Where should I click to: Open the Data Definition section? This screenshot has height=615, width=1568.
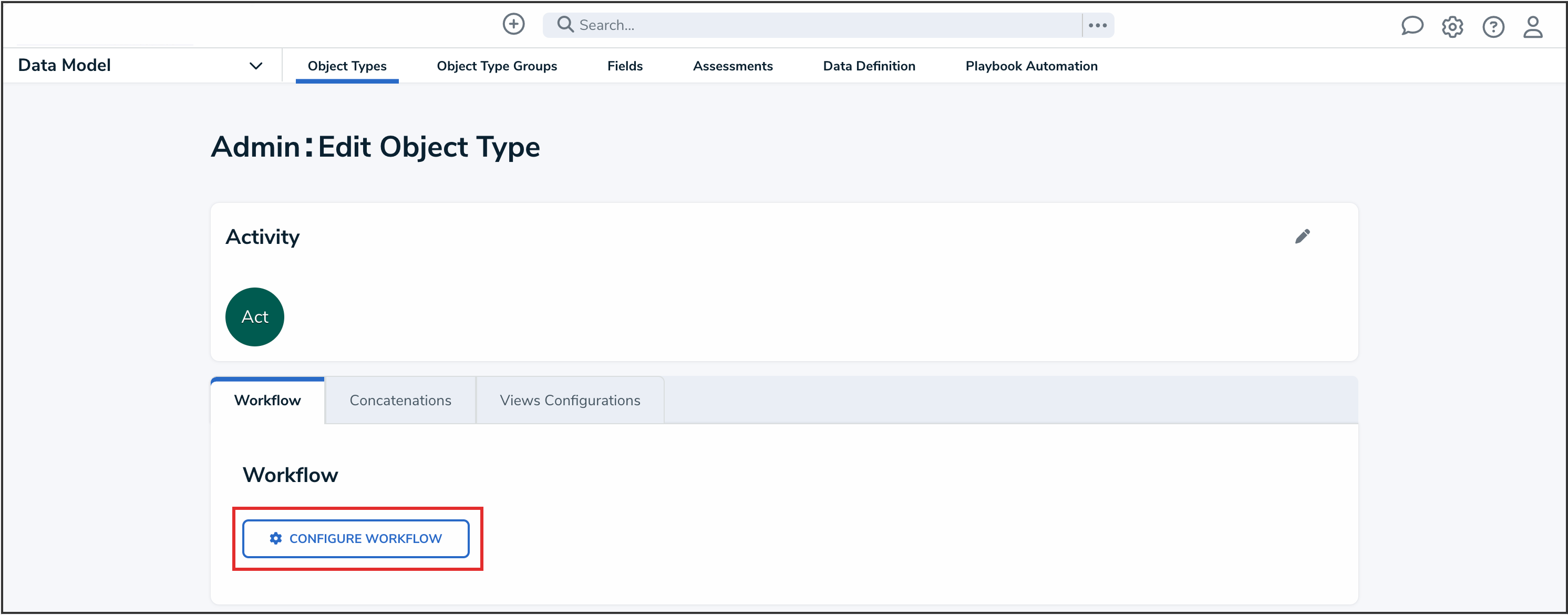click(x=869, y=66)
